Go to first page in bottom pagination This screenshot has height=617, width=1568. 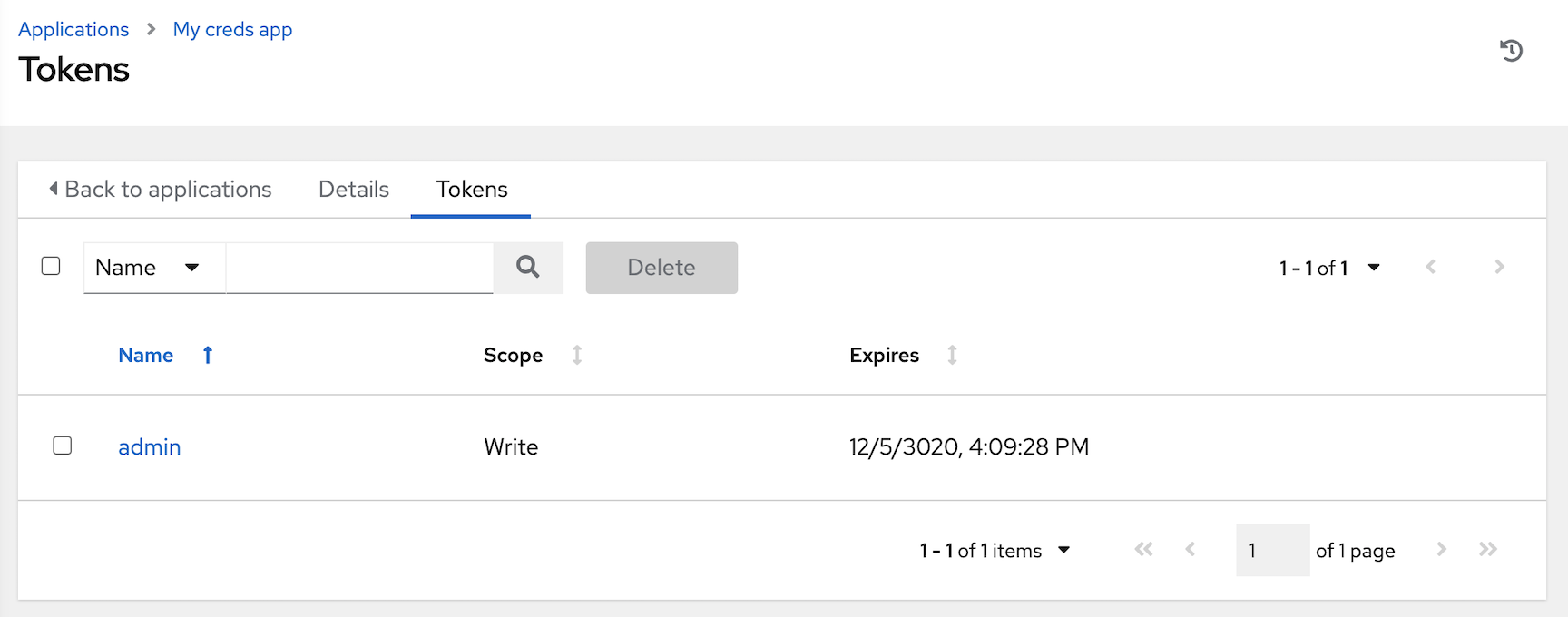[1143, 549]
